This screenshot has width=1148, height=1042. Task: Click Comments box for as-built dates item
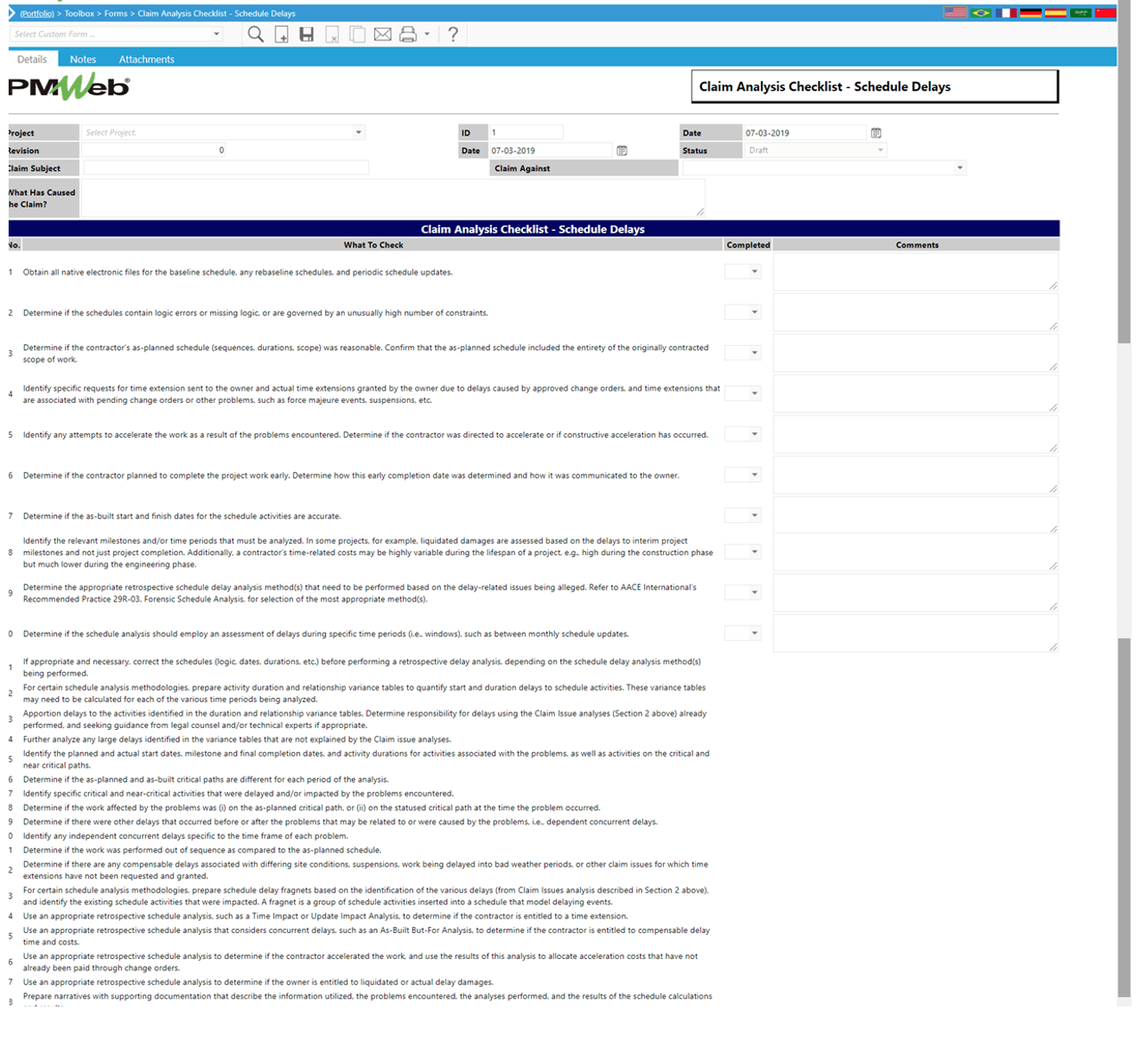pos(915,515)
